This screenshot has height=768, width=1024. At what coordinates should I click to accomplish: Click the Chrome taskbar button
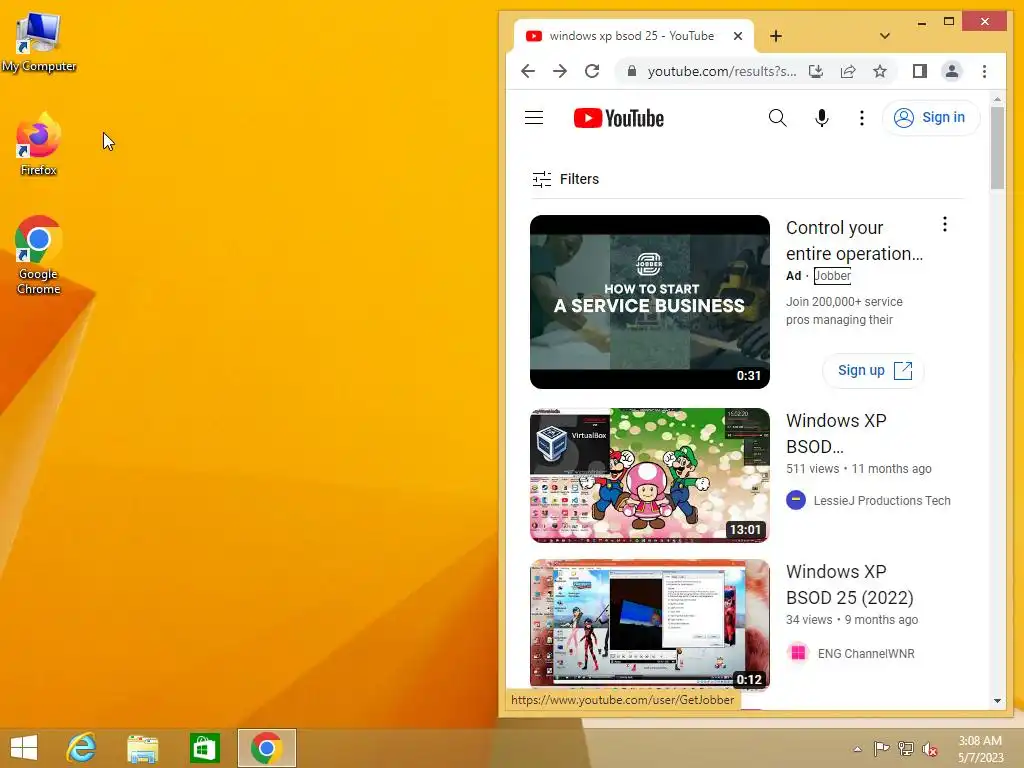[266, 748]
